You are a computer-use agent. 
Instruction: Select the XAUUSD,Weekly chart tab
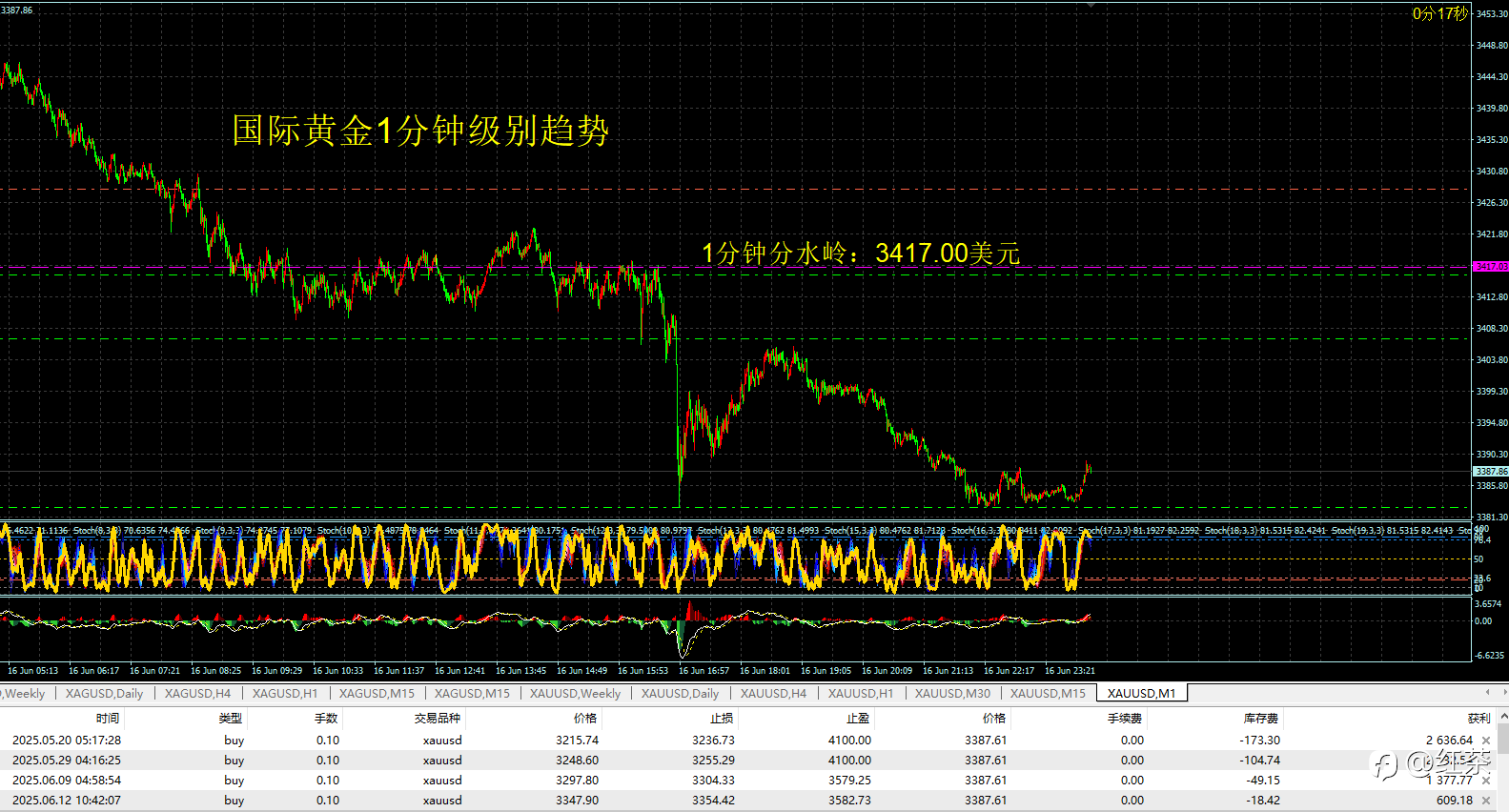tap(575, 693)
